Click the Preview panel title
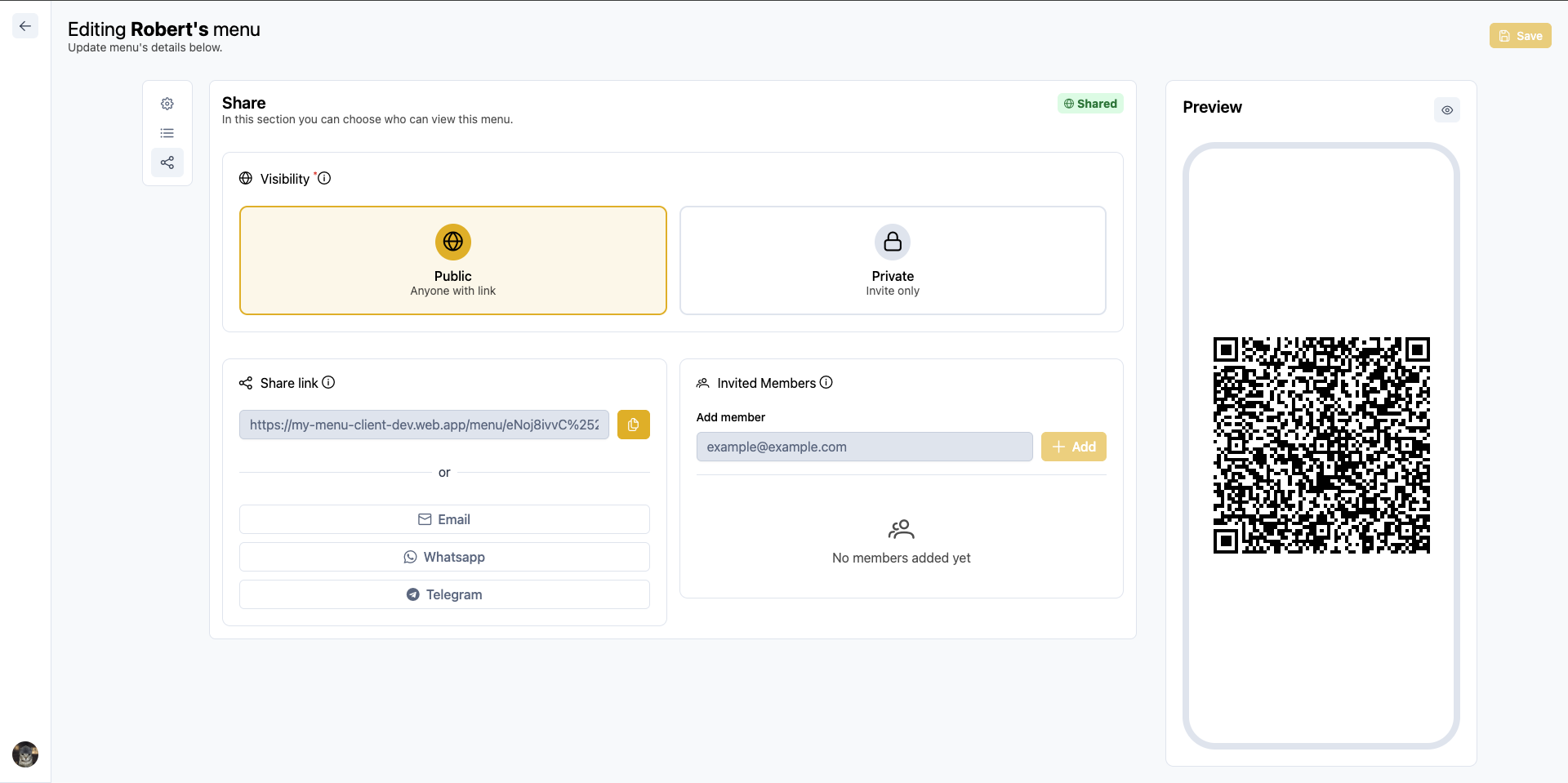The width and height of the screenshot is (1568, 783). point(1212,107)
